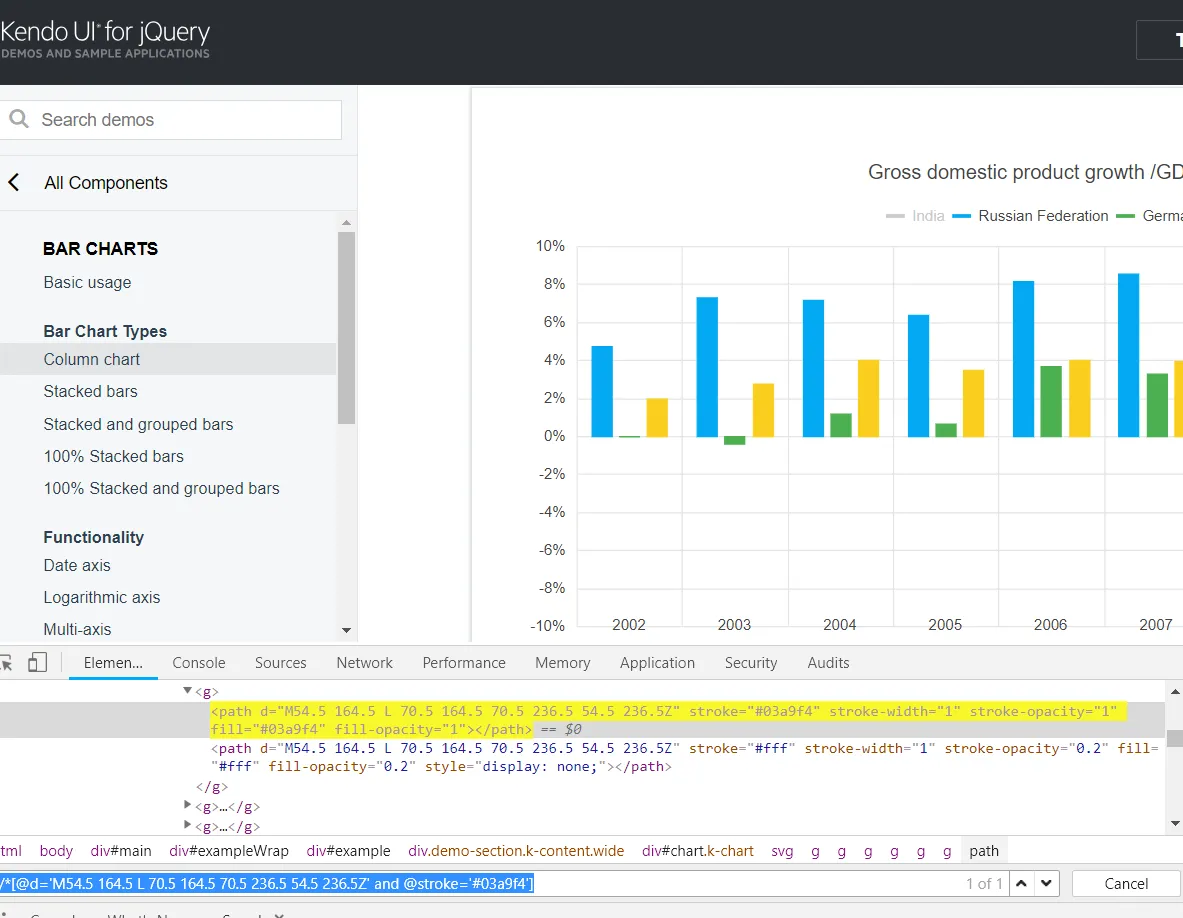Click the back chevron beside All Components
Viewport: 1183px width, 918px height.
pyautogui.click(x=14, y=183)
